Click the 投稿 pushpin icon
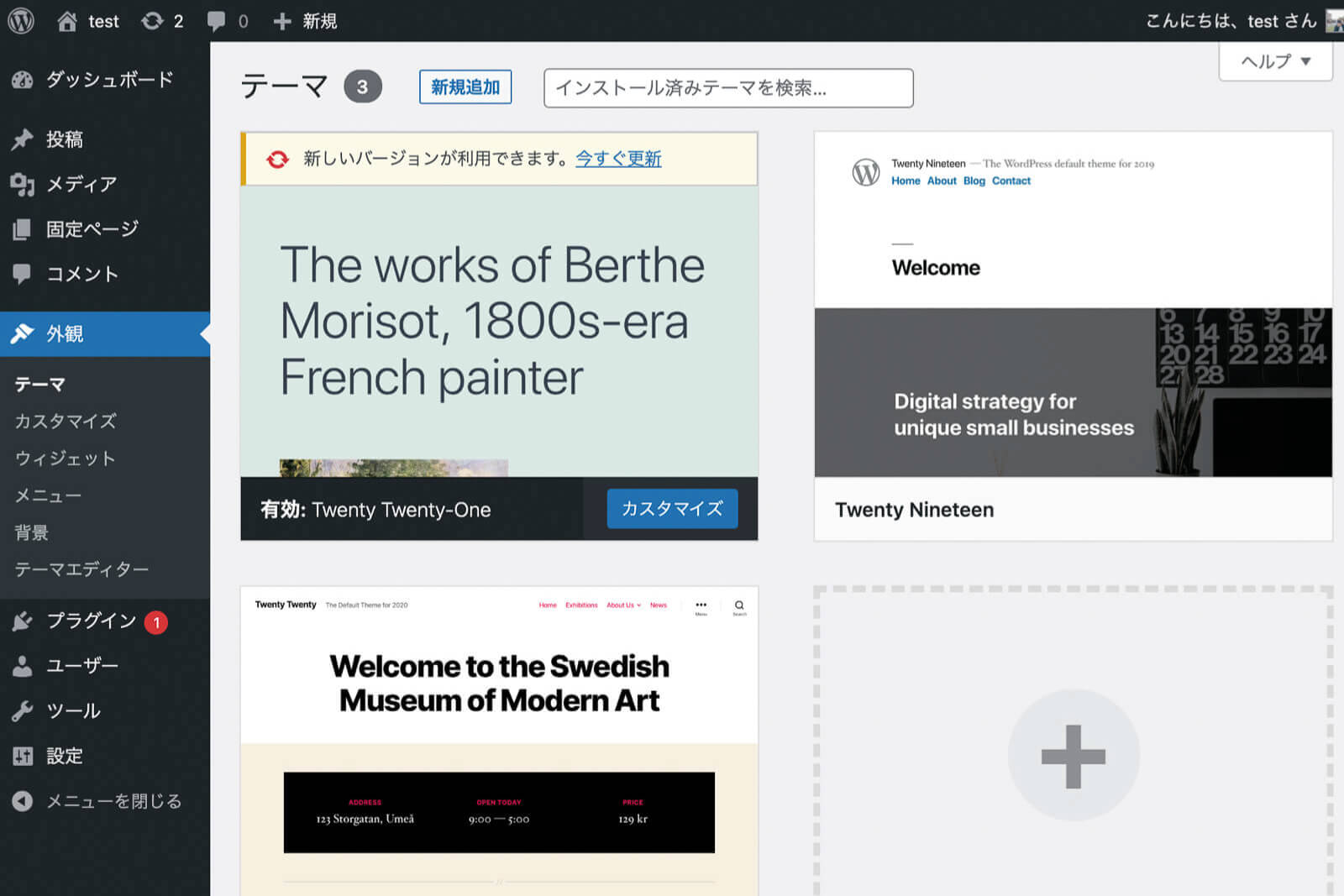This screenshot has width=1344, height=896. [x=23, y=139]
